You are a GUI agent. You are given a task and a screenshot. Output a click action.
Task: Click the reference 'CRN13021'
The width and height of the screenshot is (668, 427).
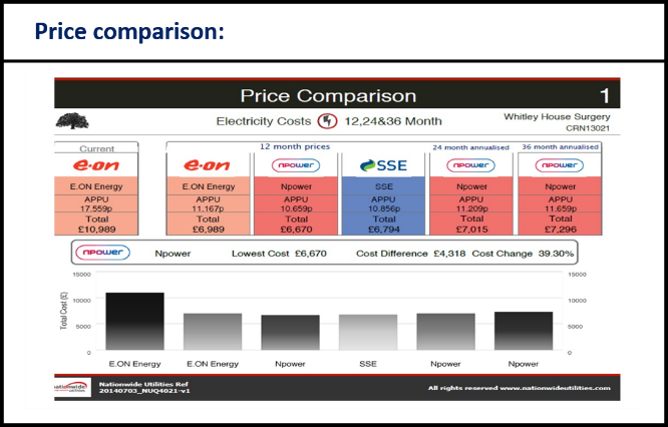click(588, 128)
